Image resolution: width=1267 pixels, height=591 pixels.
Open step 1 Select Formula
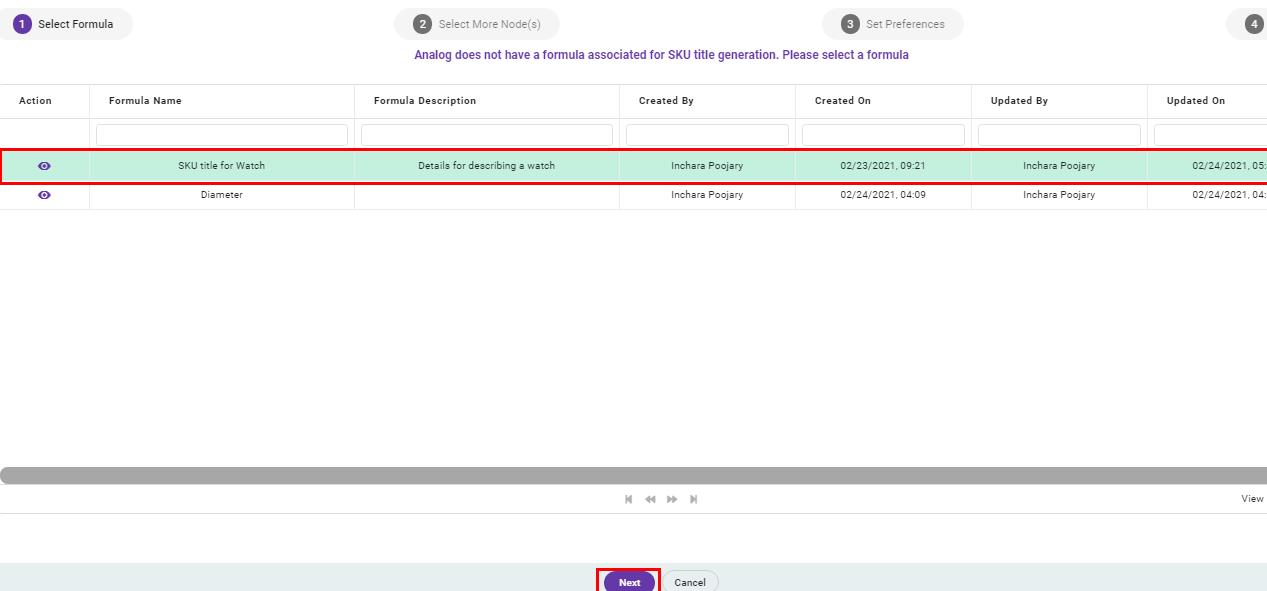[x=65, y=24]
